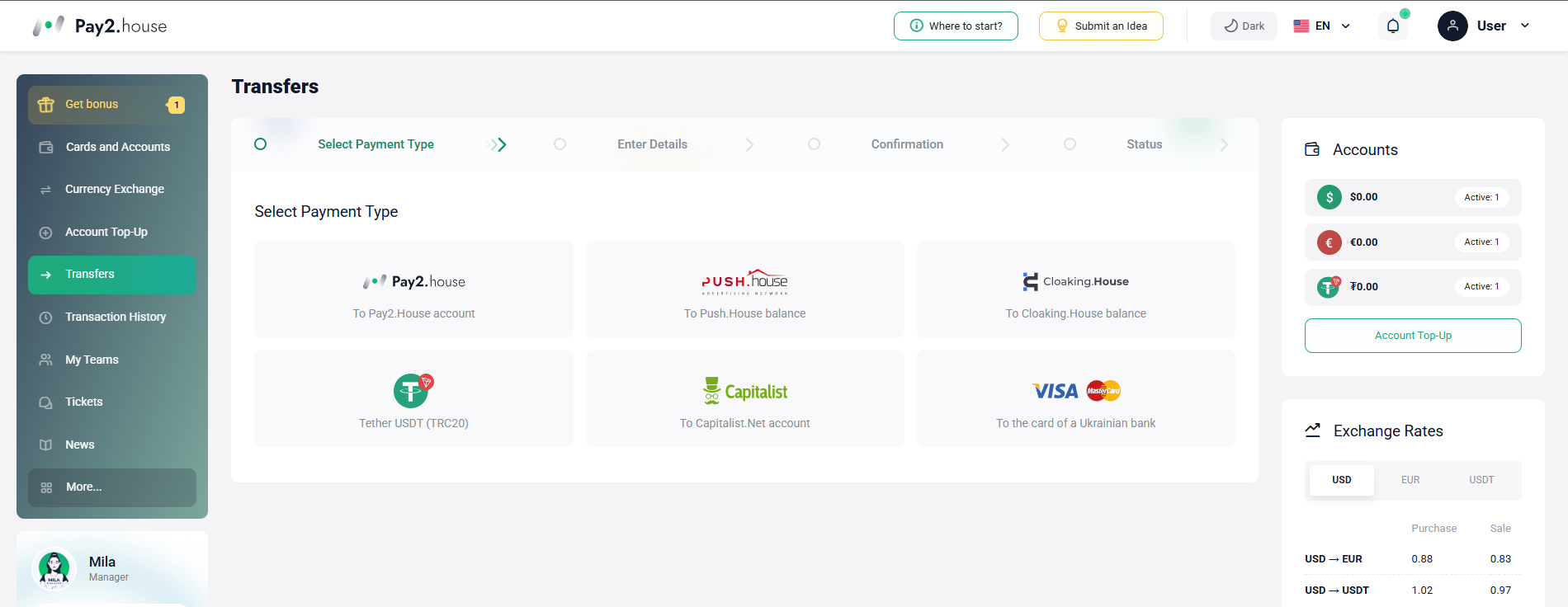1568x607 pixels.
Task: Toggle Dark mode
Action: tap(1244, 26)
